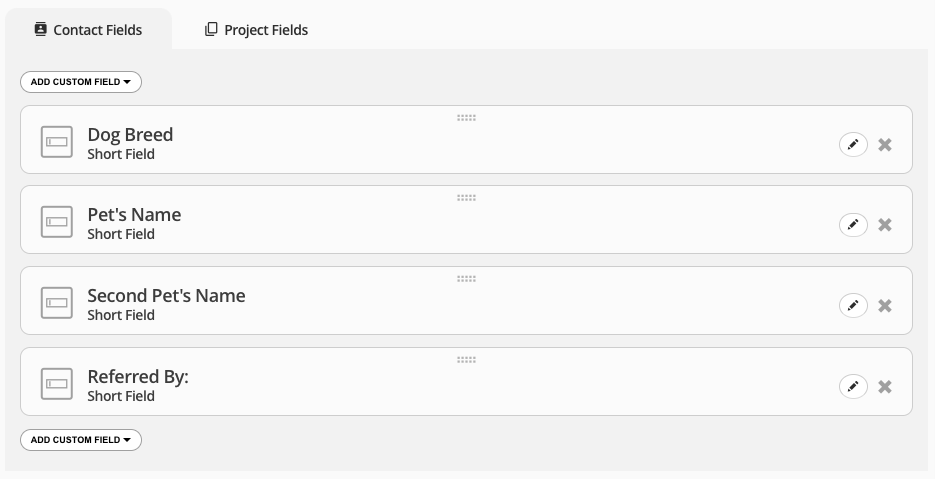Click the short field icon beside Pet's Name

[57, 222]
